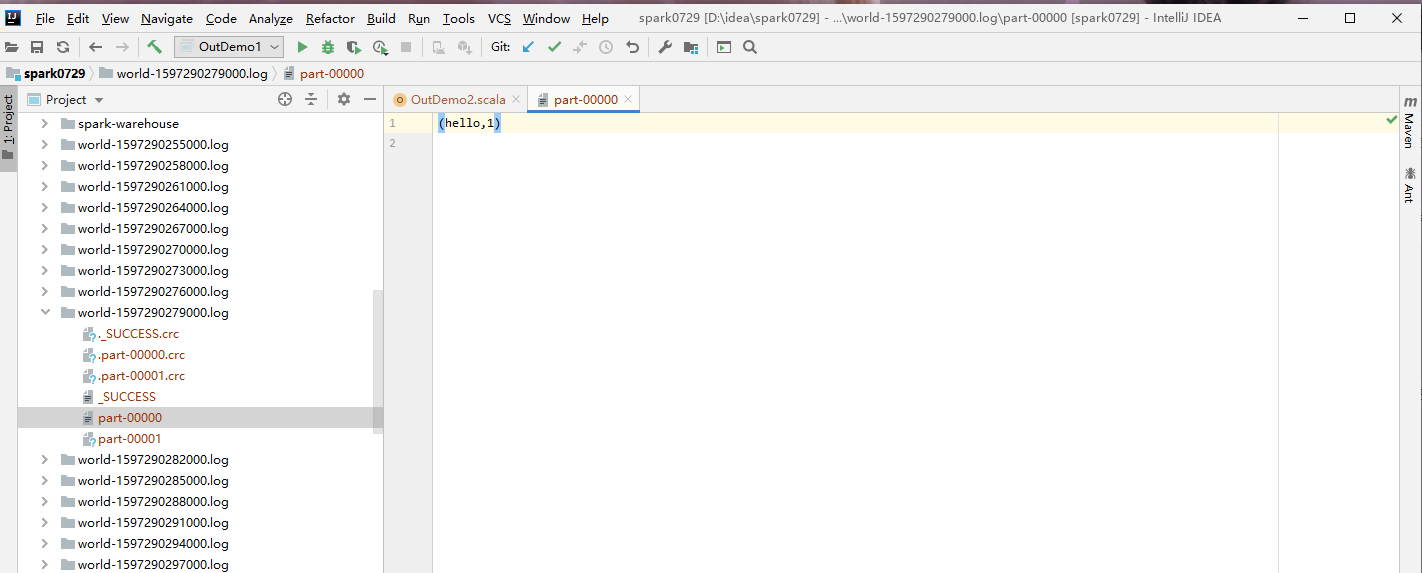The width and height of the screenshot is (1422, 573).
Task: Click the grey Stop square icon
Action: (406, 47)
